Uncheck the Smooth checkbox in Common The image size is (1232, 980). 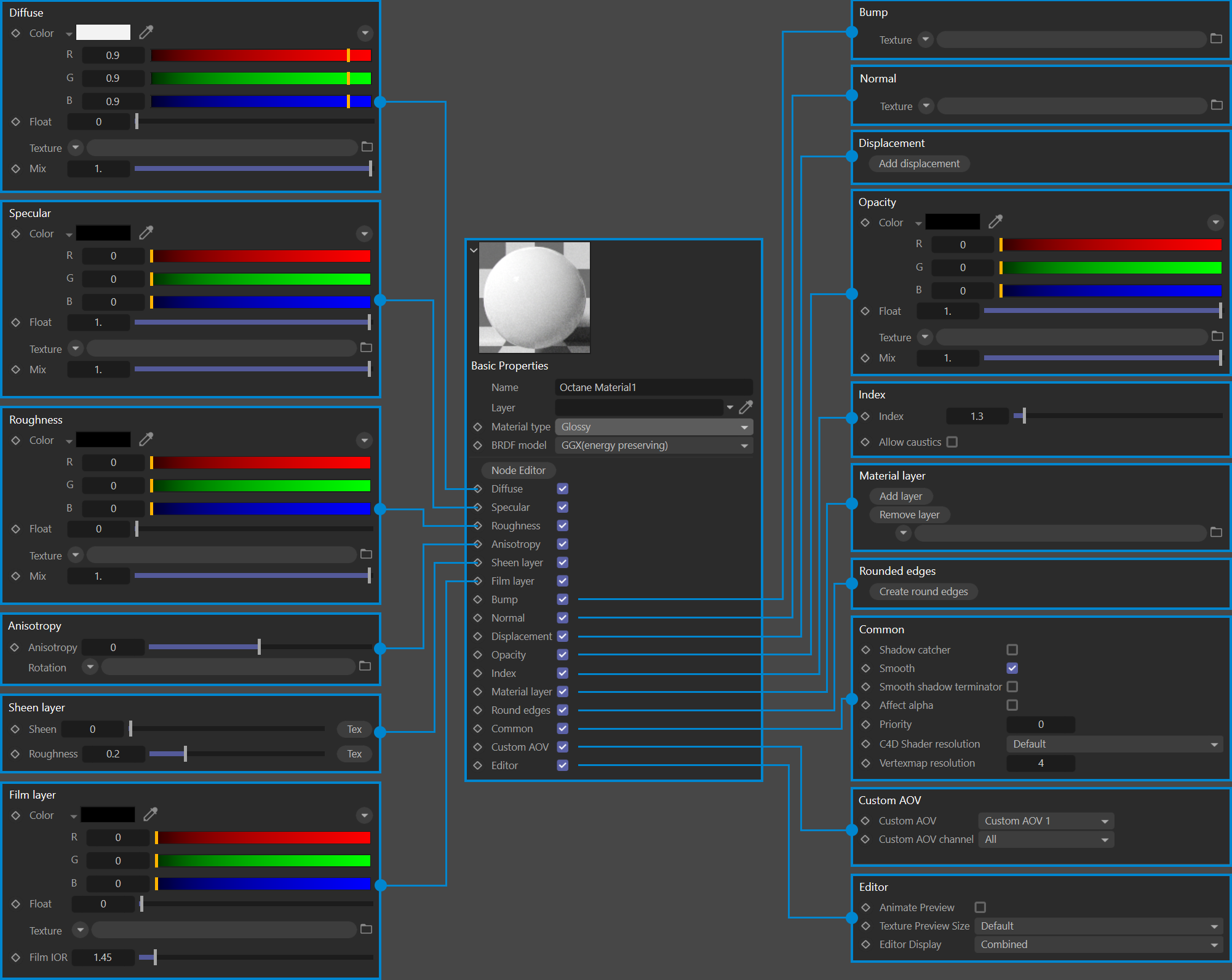point(1012,668)
